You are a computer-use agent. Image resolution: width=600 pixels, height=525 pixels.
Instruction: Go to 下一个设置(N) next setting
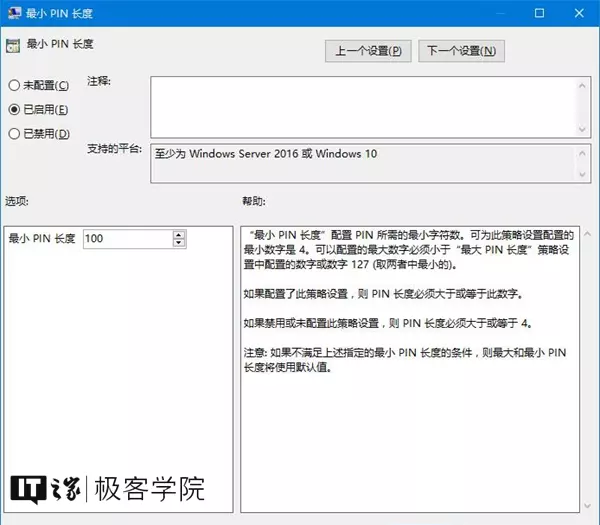[x=461, y=51]
